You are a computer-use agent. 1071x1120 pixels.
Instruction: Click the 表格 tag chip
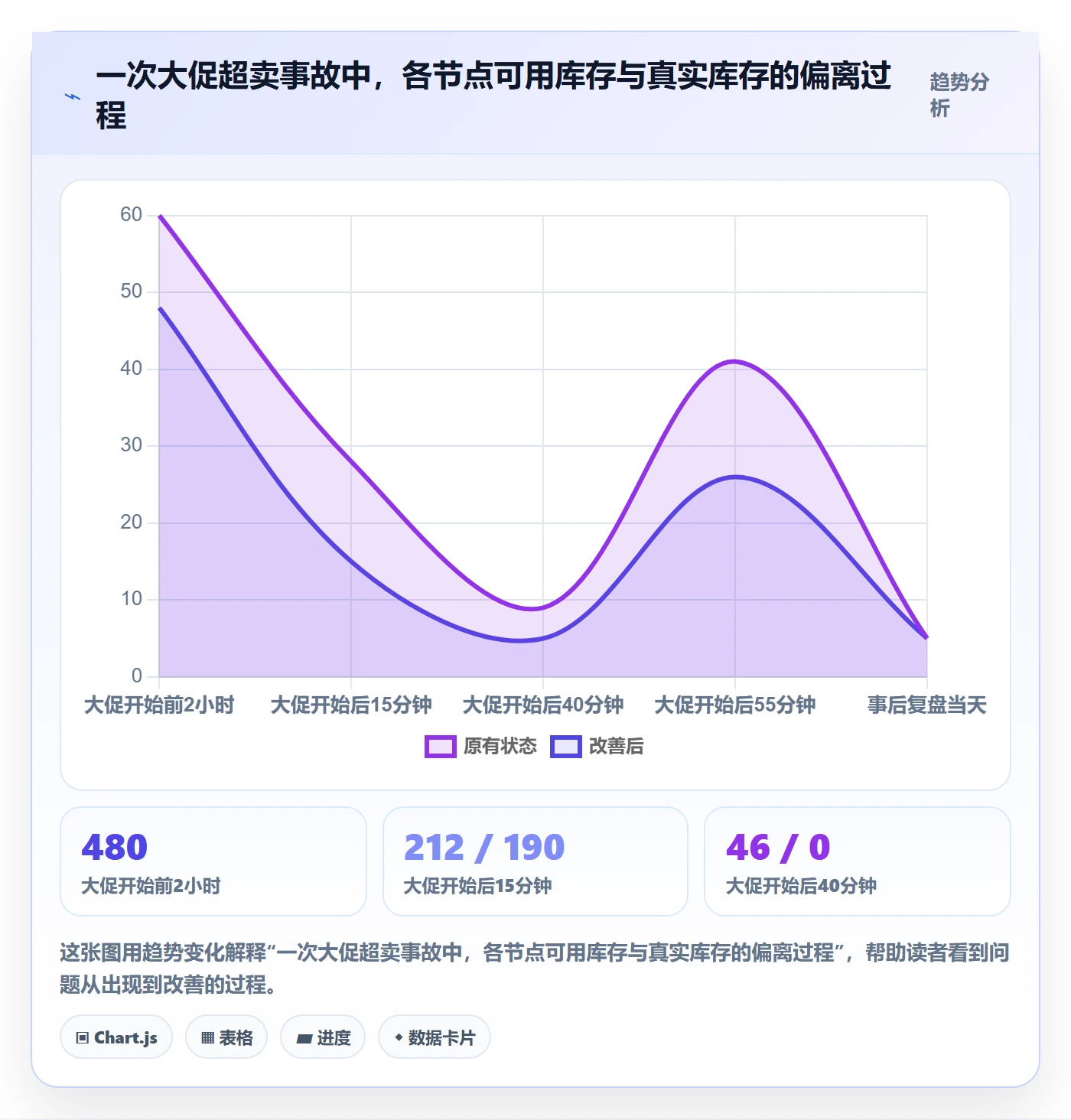(226, 1037)
